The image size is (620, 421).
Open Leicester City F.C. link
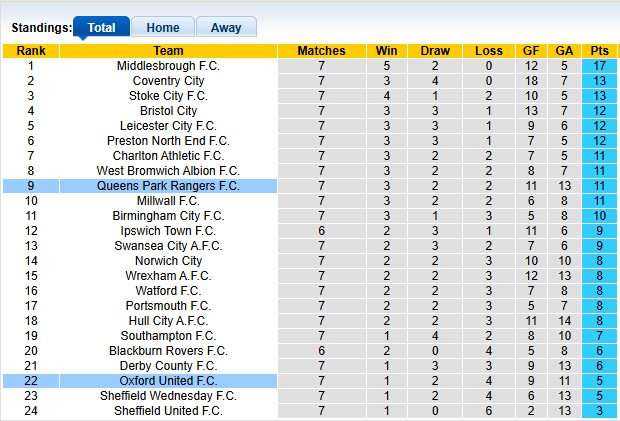[168, 126]
